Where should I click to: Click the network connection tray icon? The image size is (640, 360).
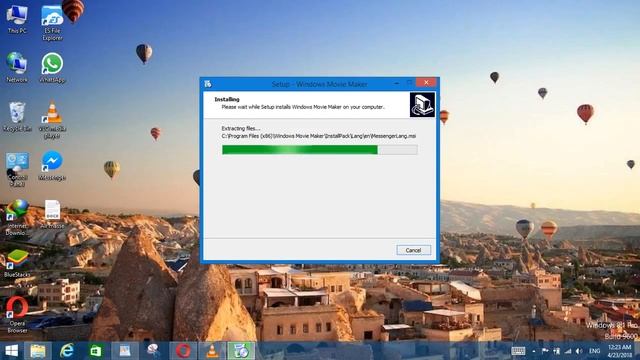click(x=556, y=351)
